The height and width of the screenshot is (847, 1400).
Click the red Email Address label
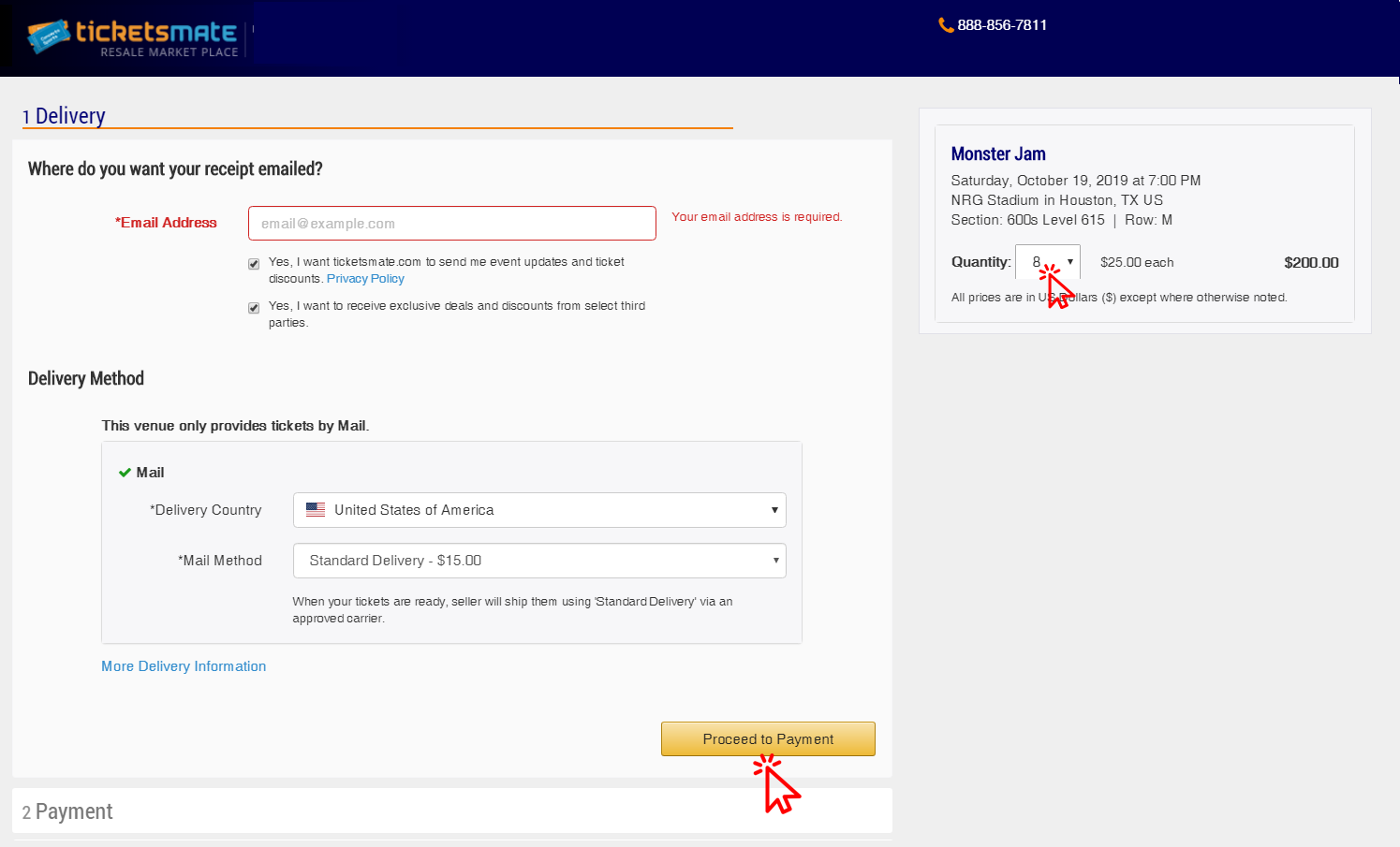click(x=166, y=223)
